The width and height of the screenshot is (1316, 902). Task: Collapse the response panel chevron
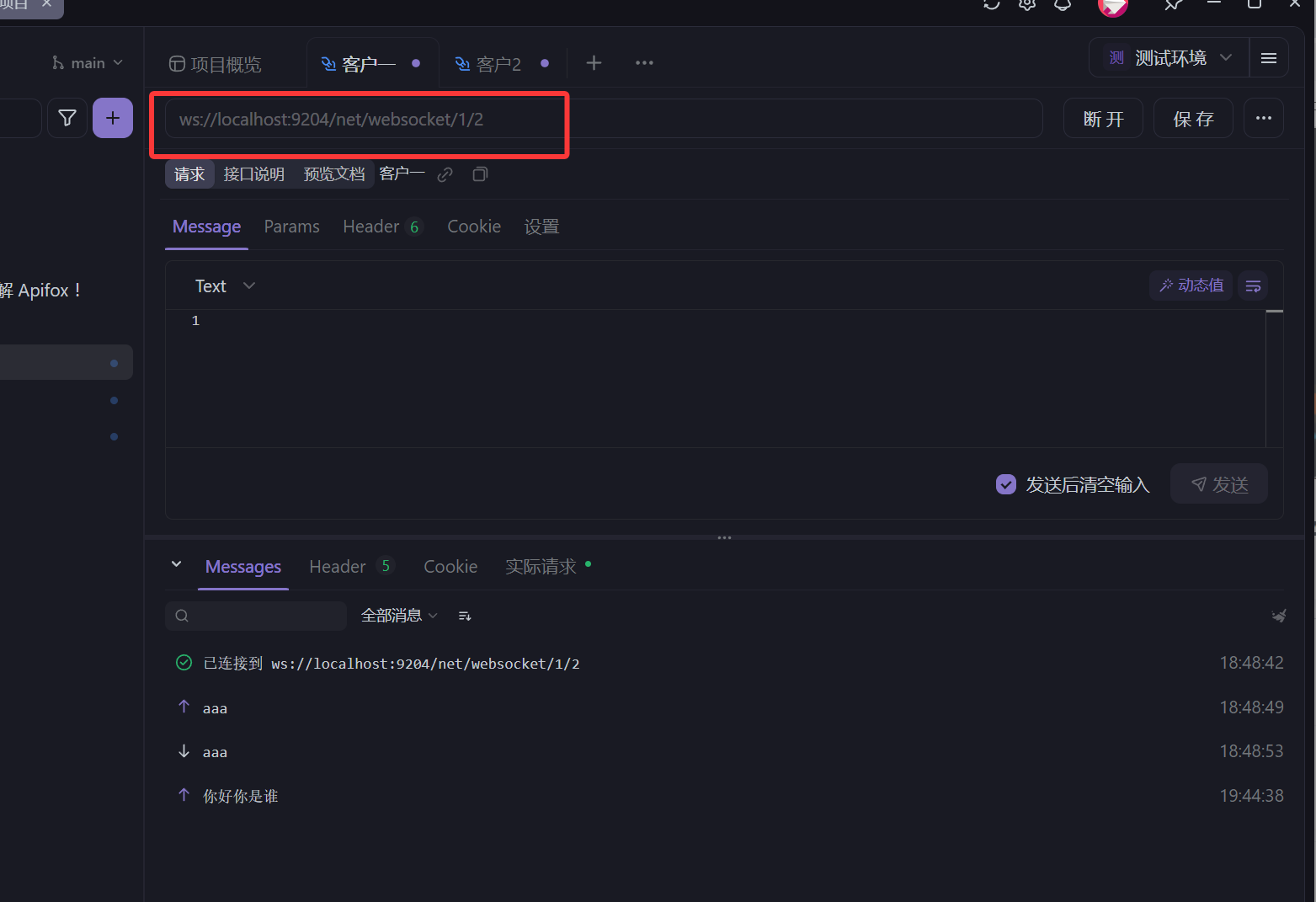177,565
